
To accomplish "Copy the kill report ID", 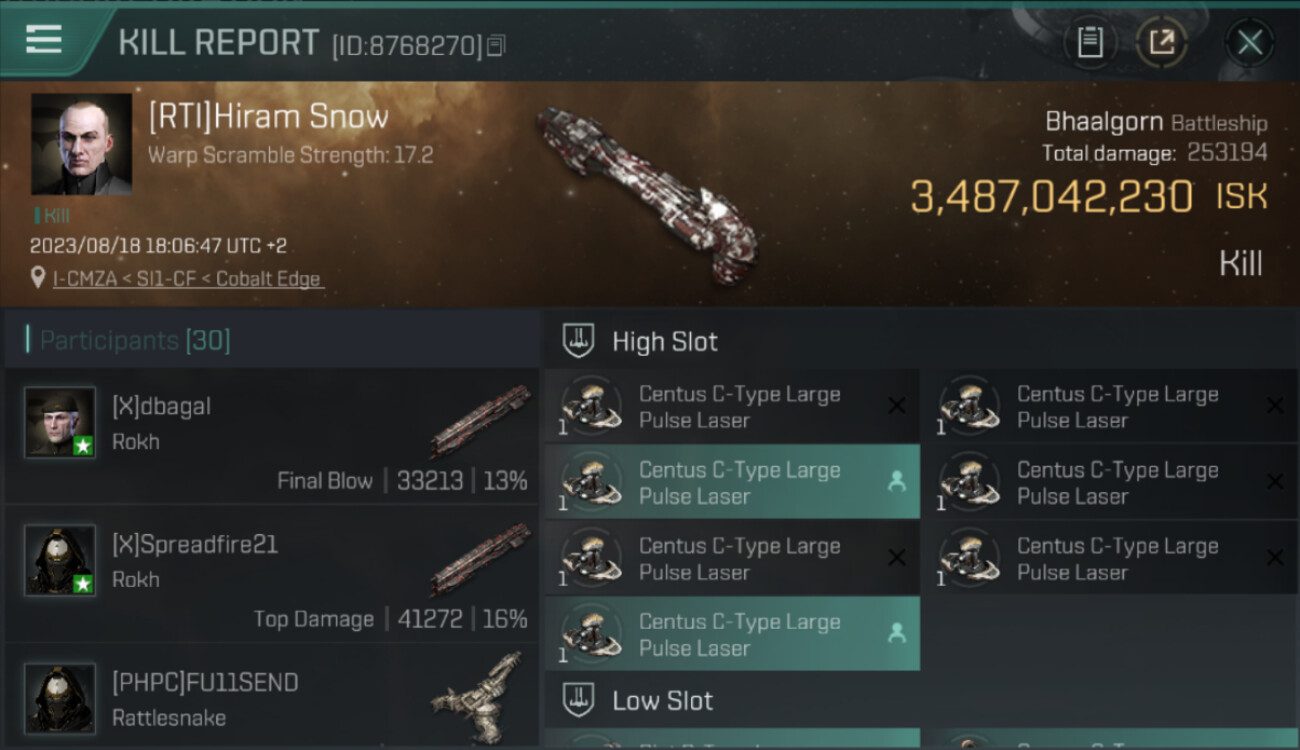I will pos(497,45).
